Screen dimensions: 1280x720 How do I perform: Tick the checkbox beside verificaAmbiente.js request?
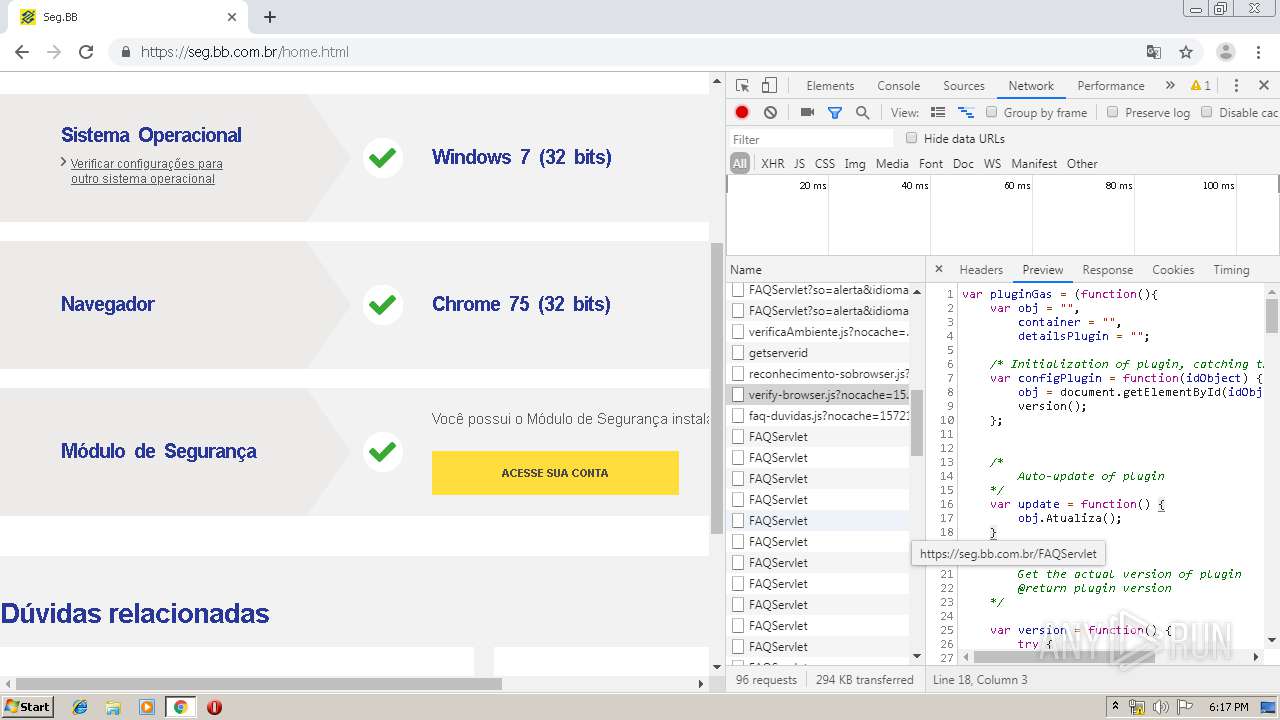point(738,331)
